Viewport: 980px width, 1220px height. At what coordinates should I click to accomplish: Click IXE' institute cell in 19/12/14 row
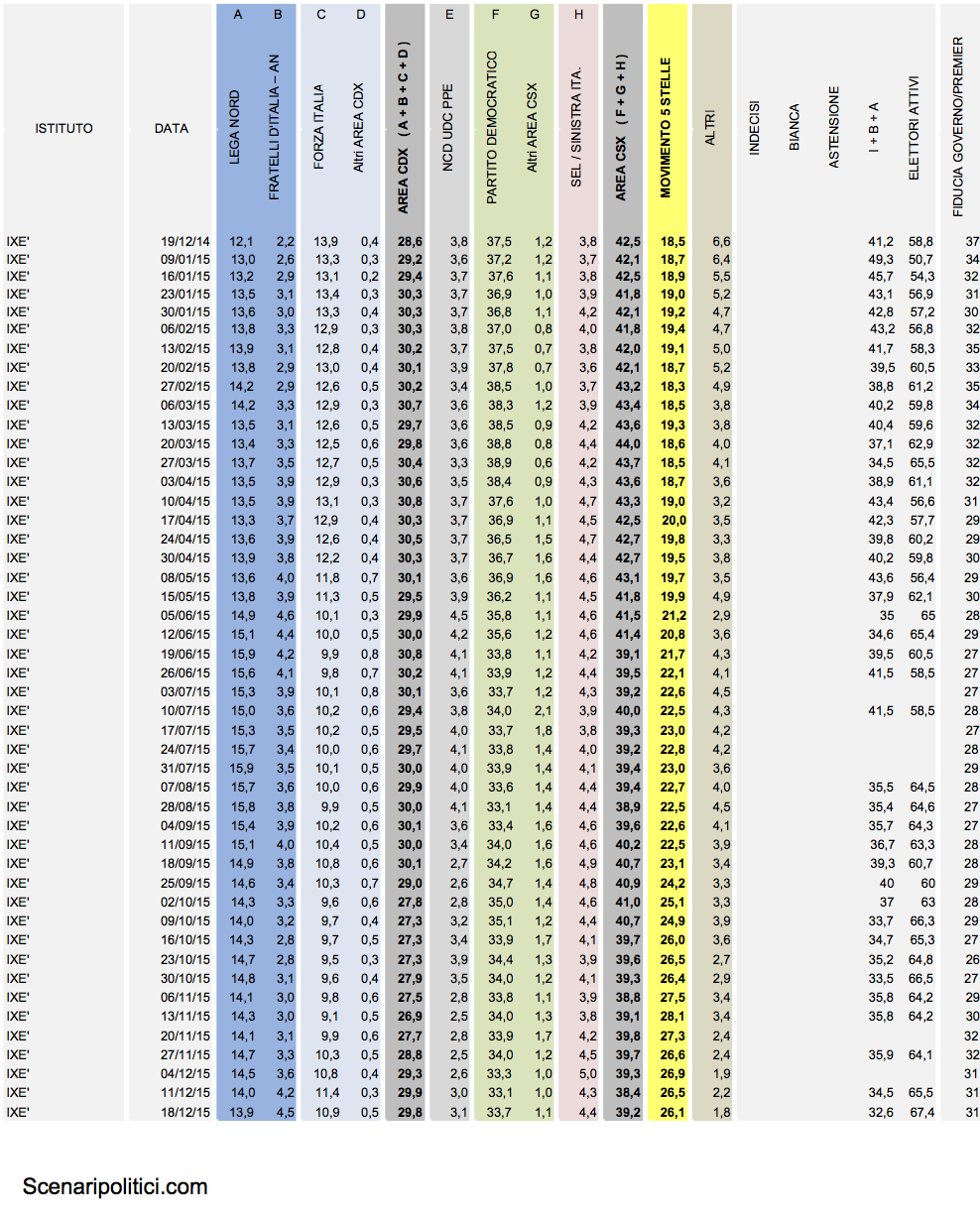(18, 241)
